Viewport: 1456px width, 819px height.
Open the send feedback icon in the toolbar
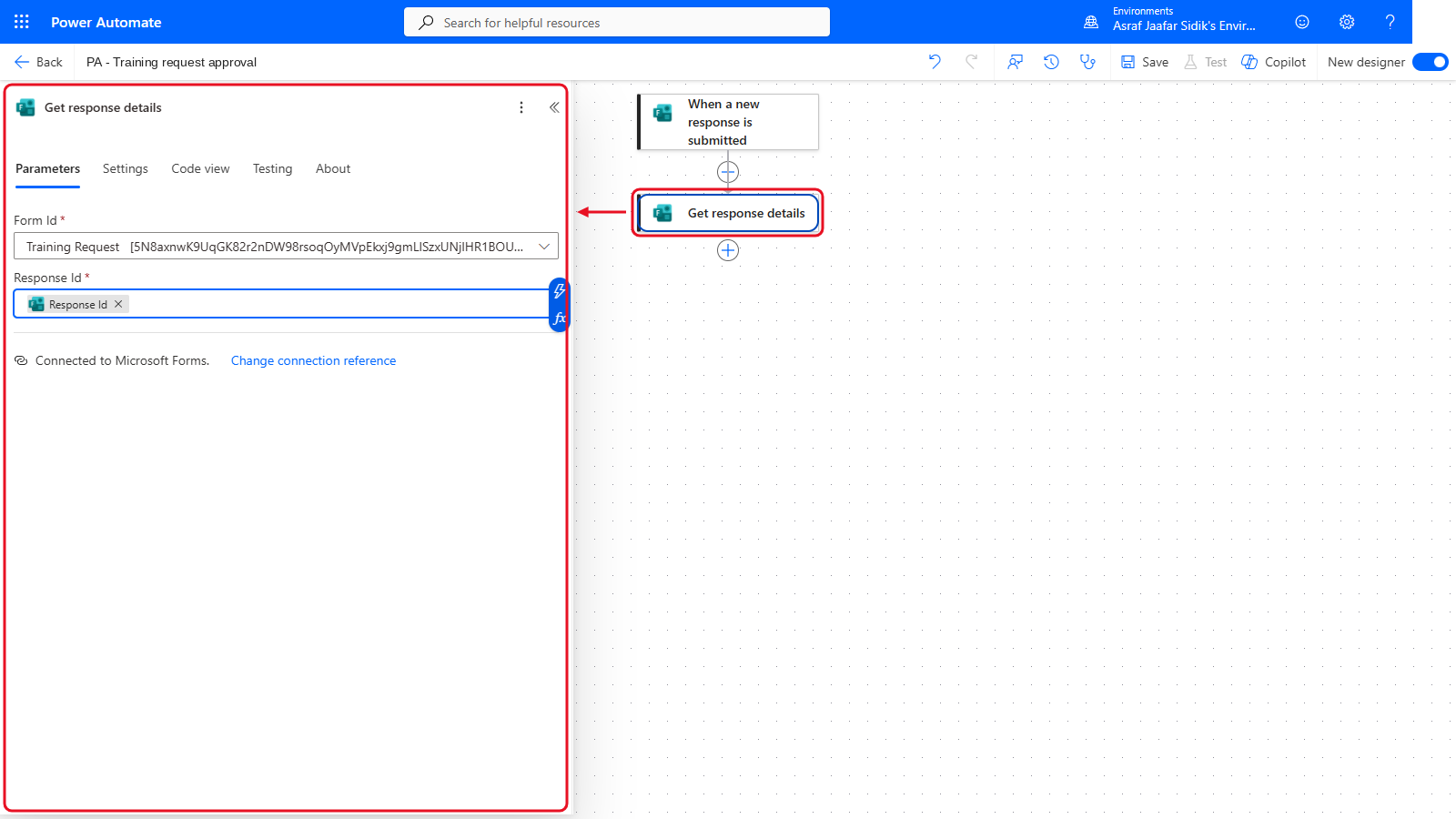(1015, 62)
